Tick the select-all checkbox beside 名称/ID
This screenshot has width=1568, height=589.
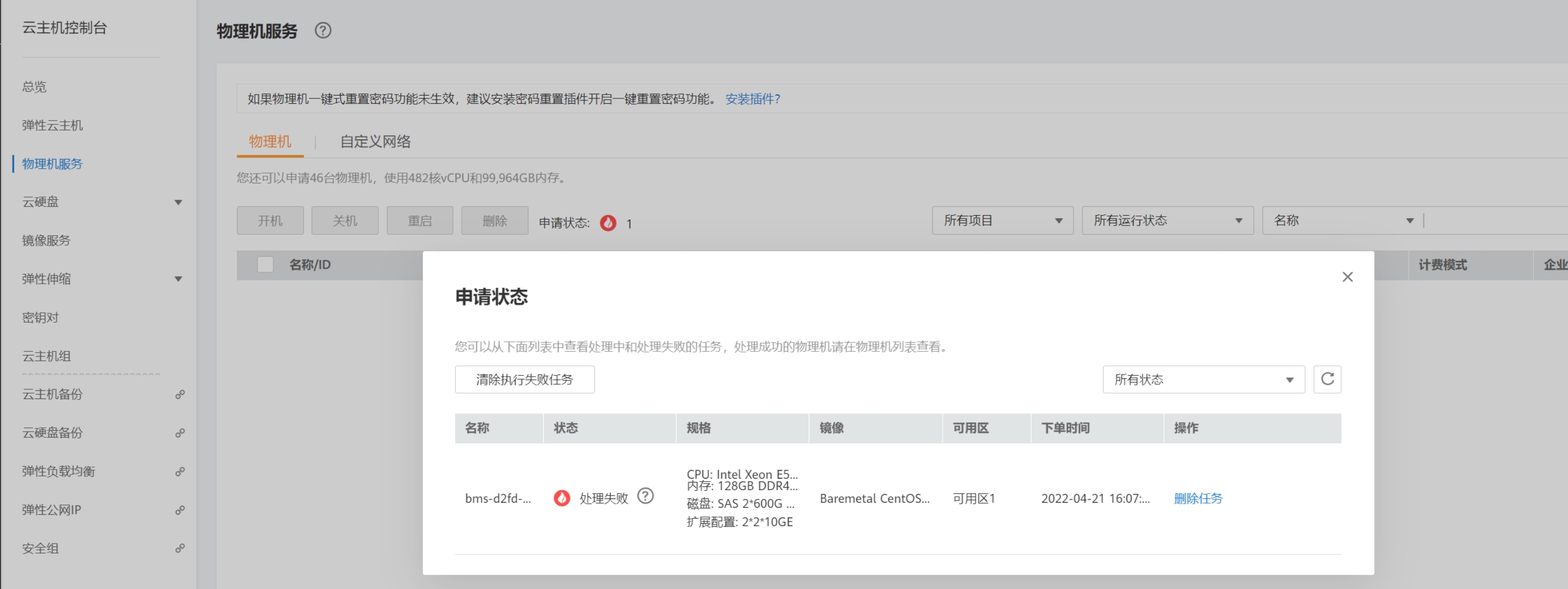(x=265, y=264)
